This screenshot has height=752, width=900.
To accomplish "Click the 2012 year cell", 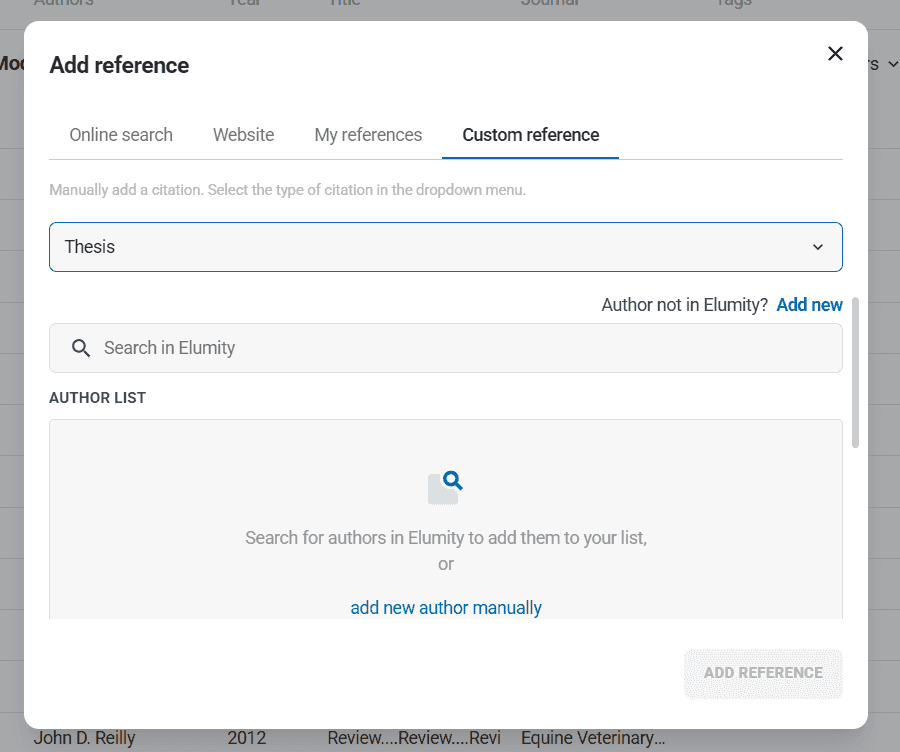I will (x=247, y=739).
